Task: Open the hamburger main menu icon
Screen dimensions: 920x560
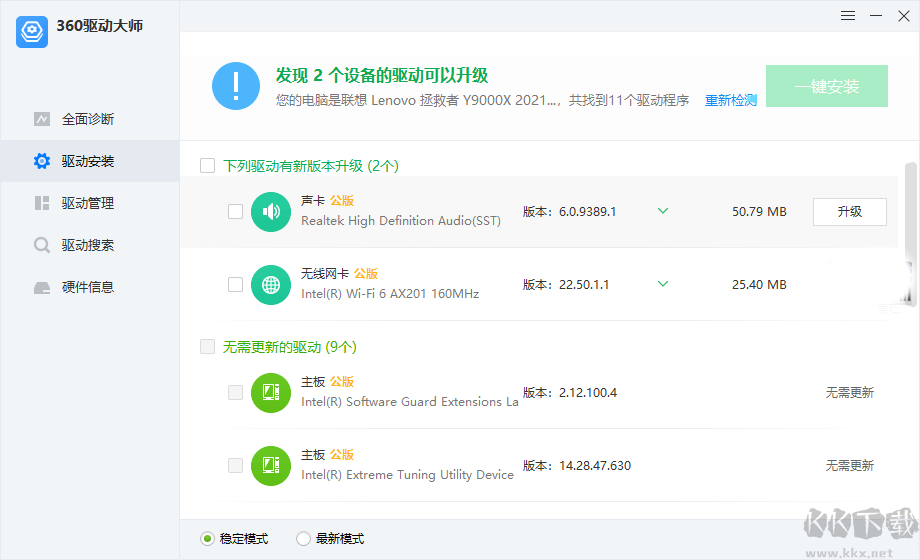Action: click(848, 16)
